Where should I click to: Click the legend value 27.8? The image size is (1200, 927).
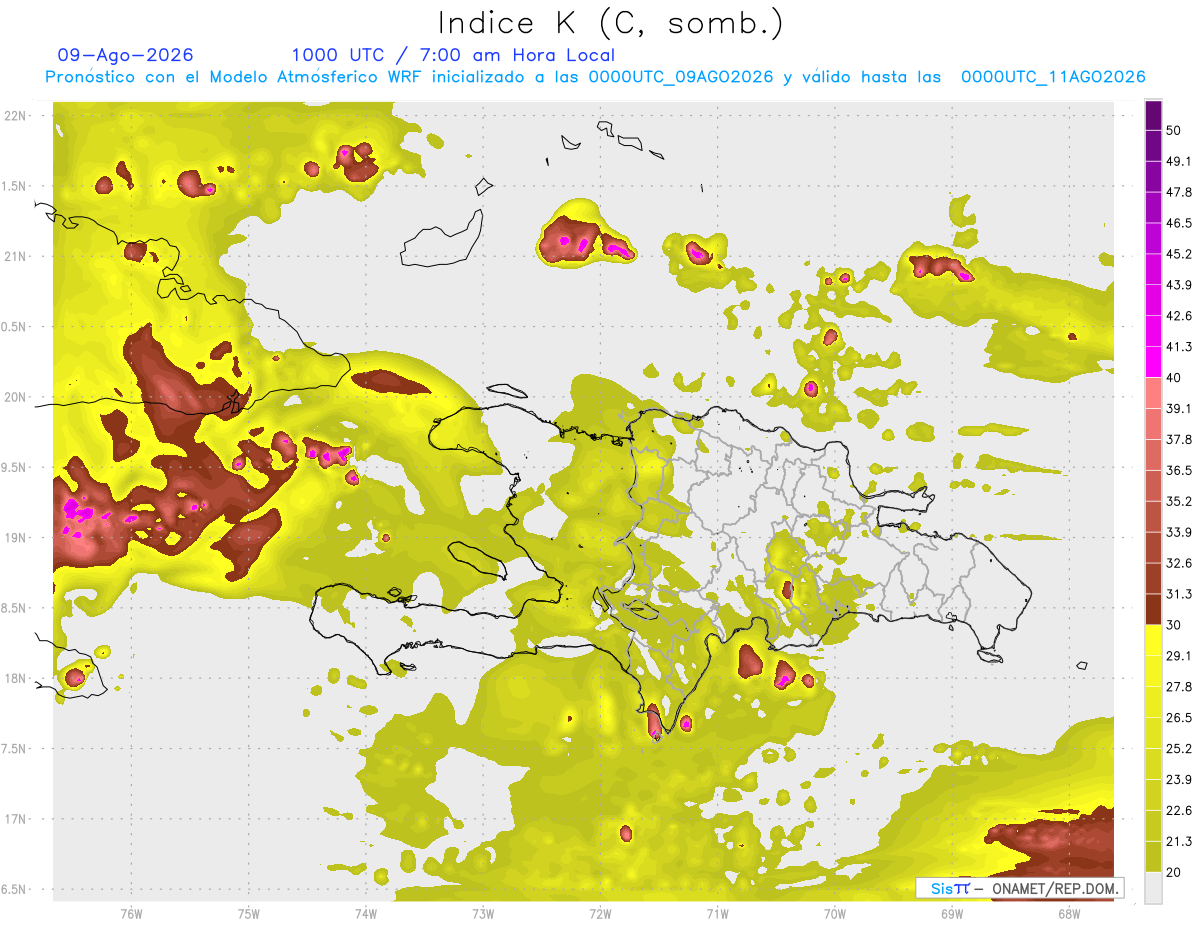[1178, 686]
